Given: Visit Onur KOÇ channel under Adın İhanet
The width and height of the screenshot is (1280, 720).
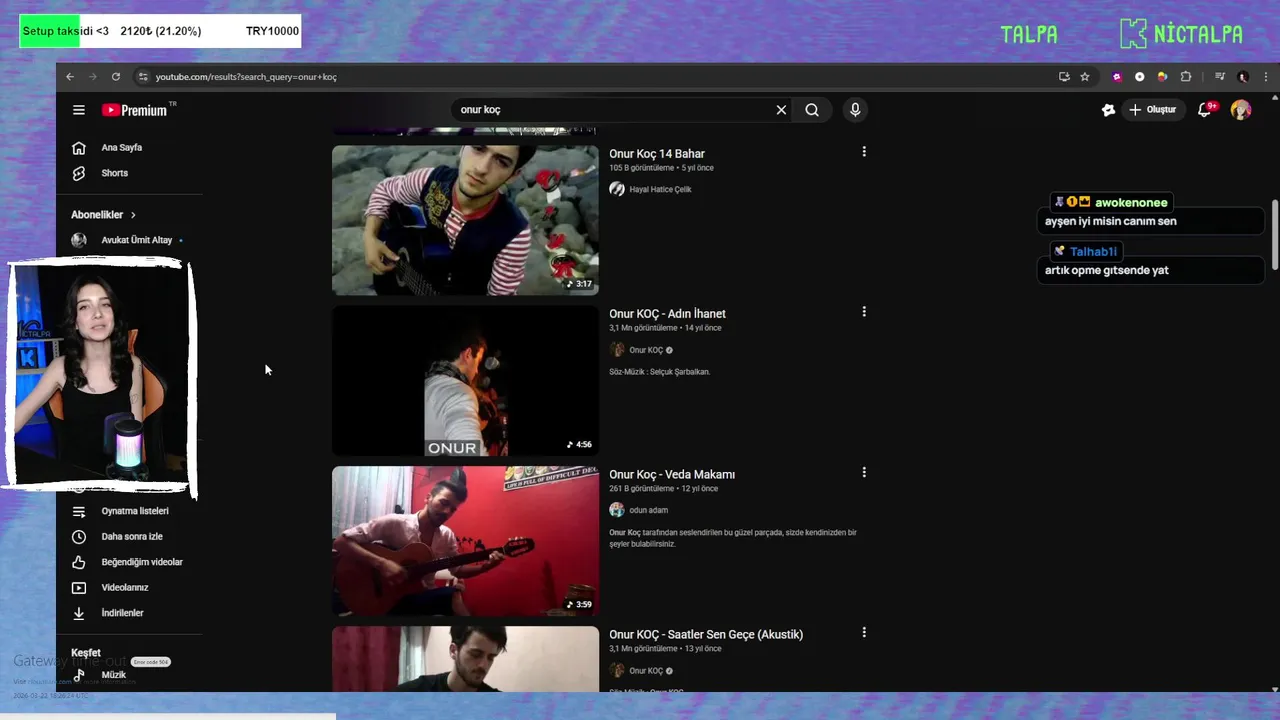Looking at the screenshot, I should point(646,350).
